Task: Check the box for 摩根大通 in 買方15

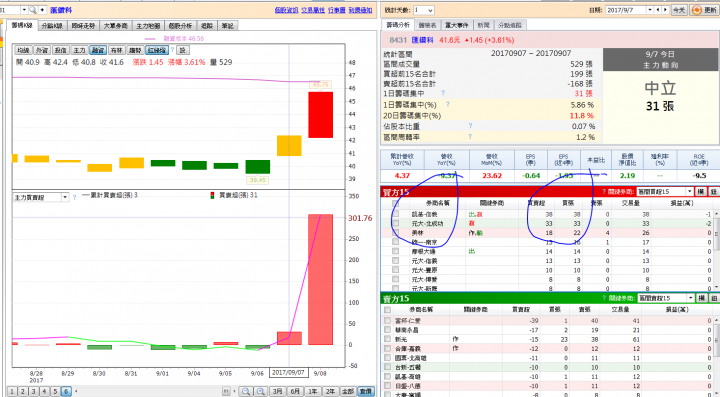Action: pyautogui.click(x=395, y=251)
